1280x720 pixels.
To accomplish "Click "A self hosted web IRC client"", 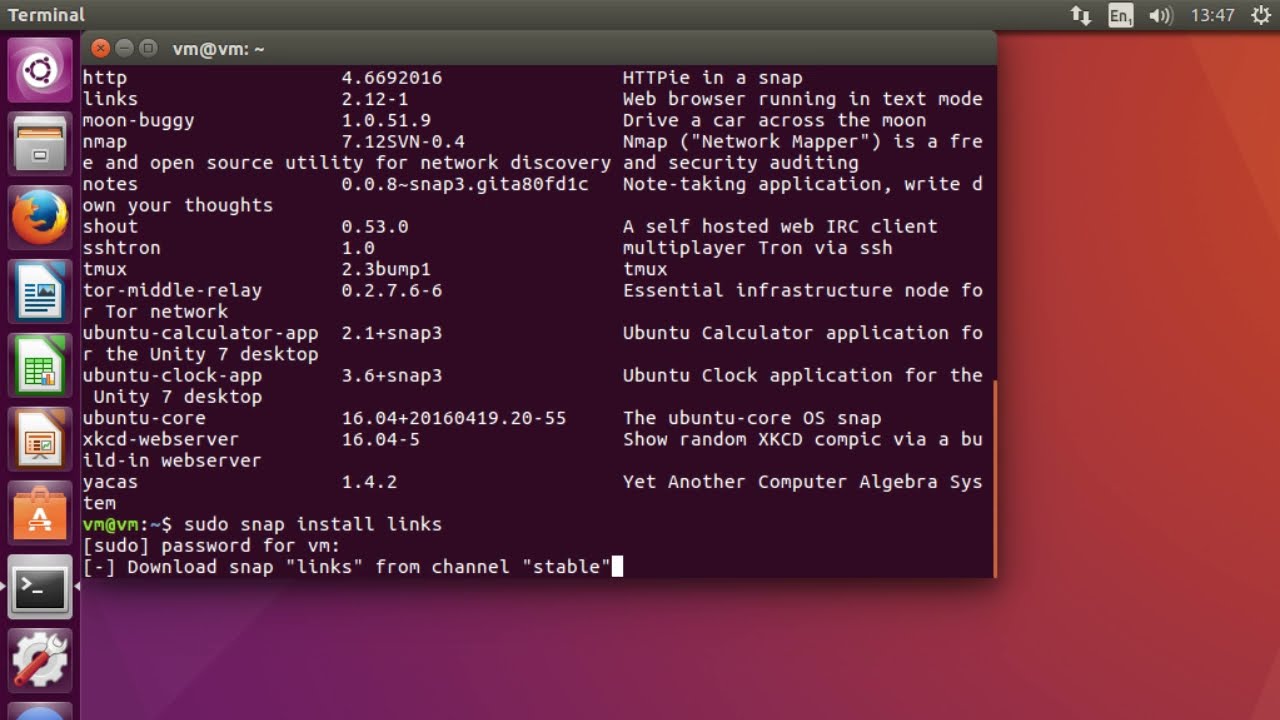I will pyautogui.click(x=780, y=227).
